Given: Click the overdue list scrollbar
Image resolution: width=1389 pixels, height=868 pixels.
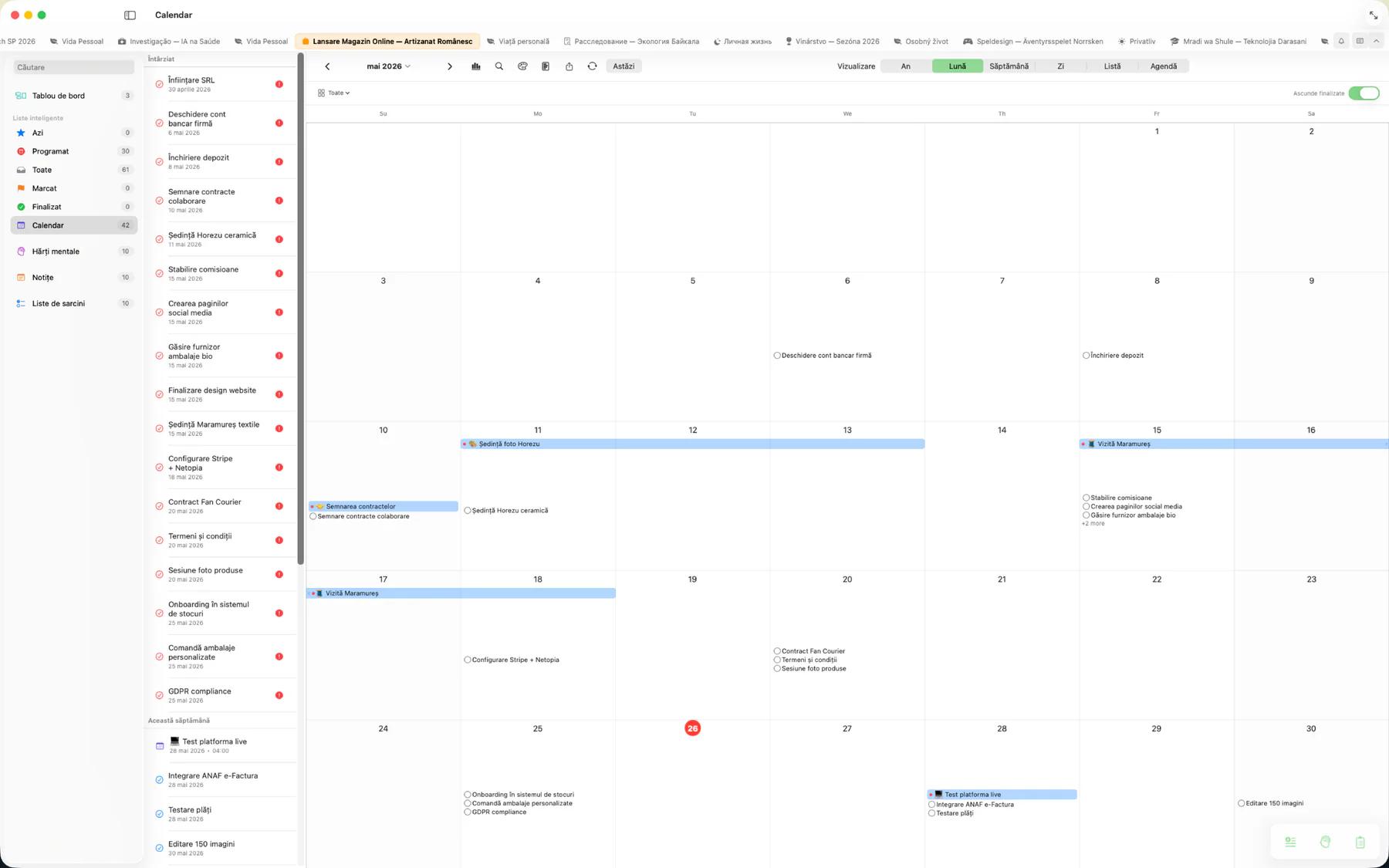Looking at the screenshot, I should (x=300, y=309).
